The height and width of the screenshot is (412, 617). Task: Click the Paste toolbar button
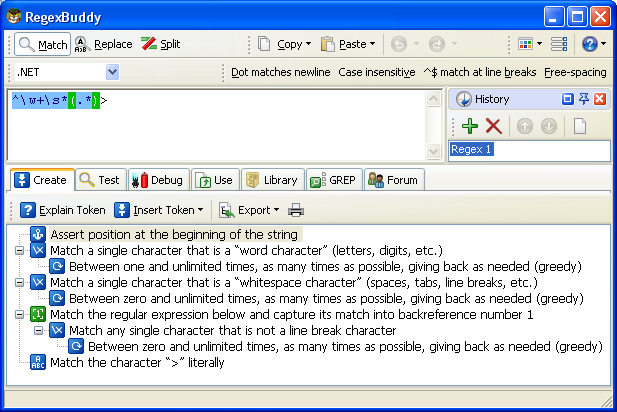pos(343,44)
